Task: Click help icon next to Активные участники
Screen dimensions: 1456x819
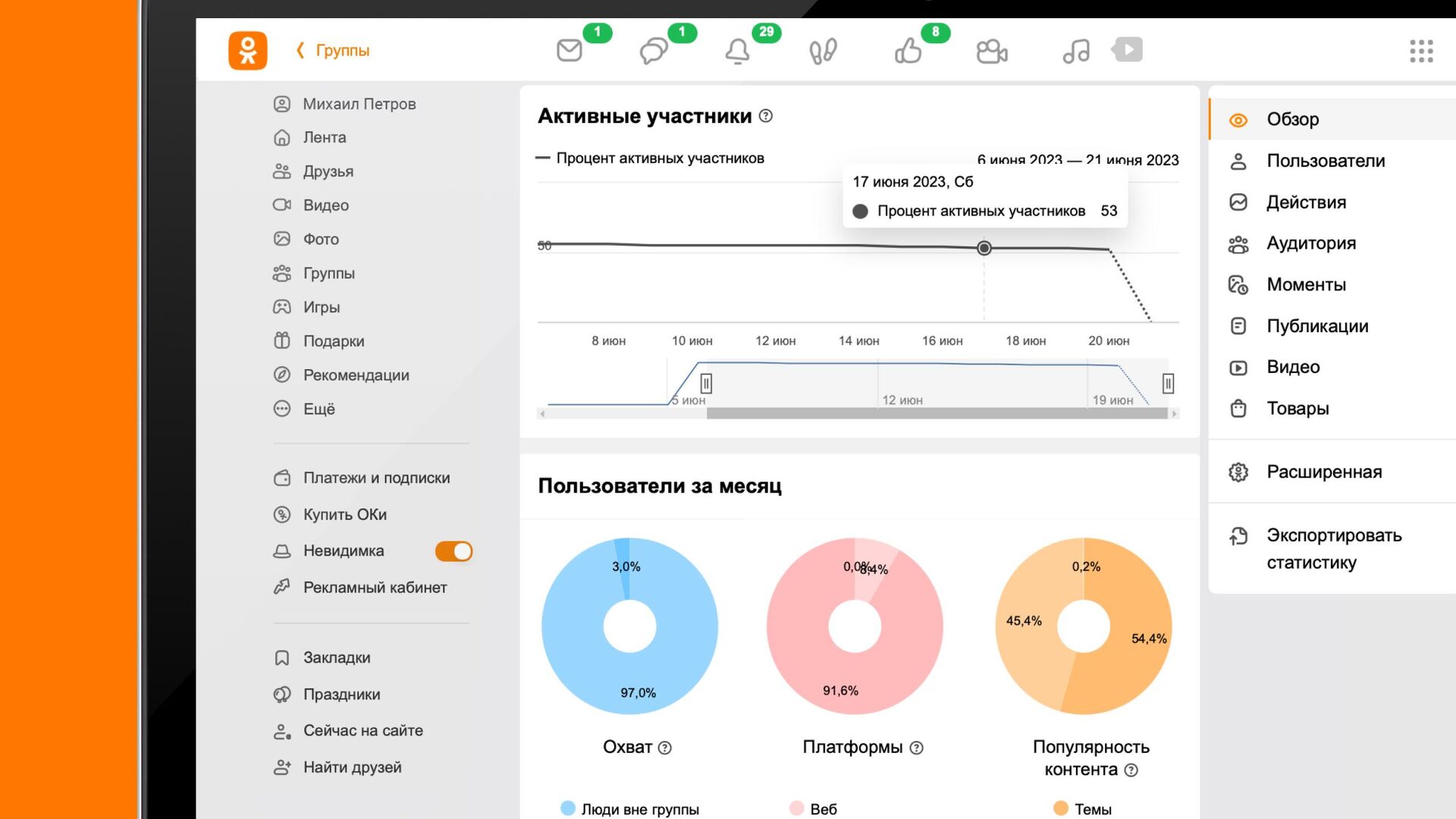Action: (x=766, y=116)
